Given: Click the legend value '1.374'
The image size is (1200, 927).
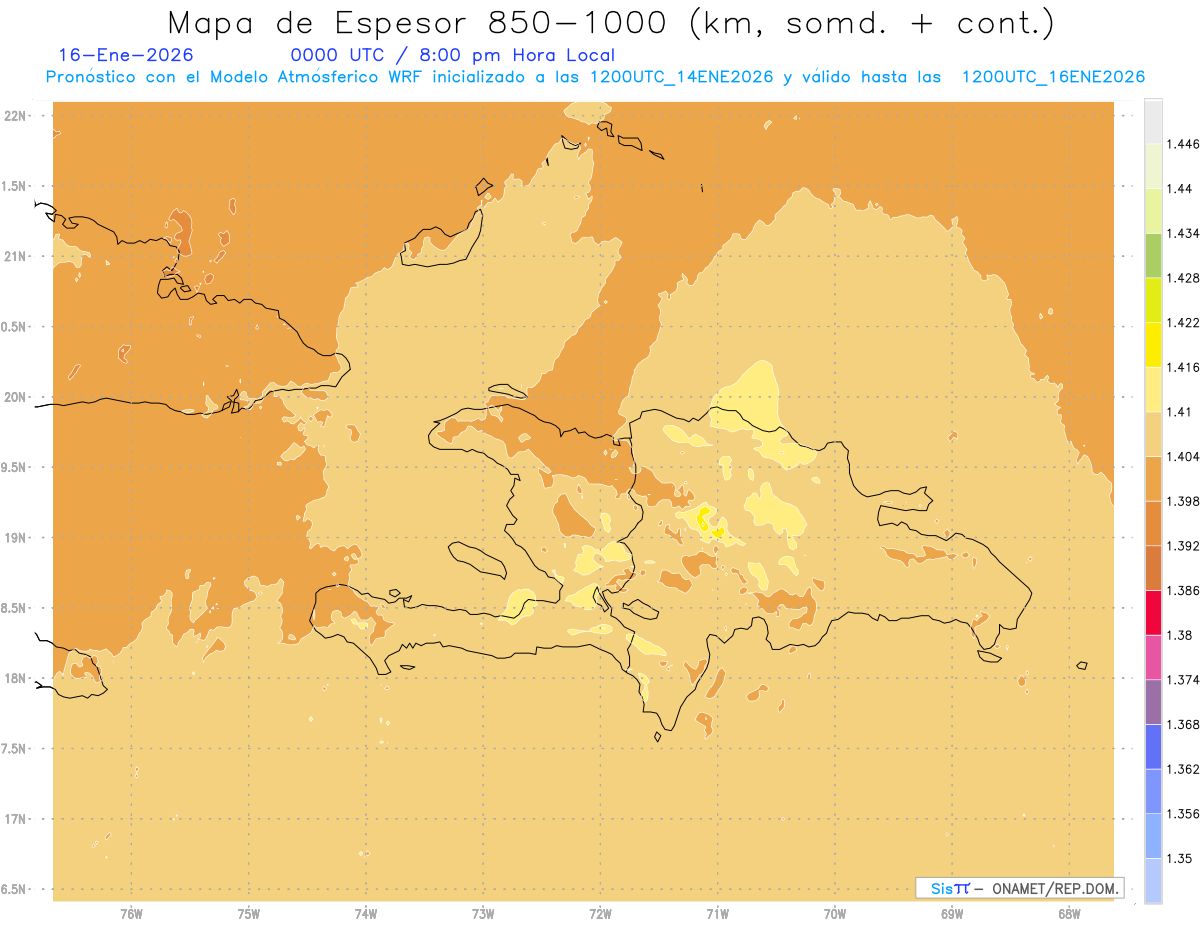Looking at the screenshot, I should tap(1185, 680).
